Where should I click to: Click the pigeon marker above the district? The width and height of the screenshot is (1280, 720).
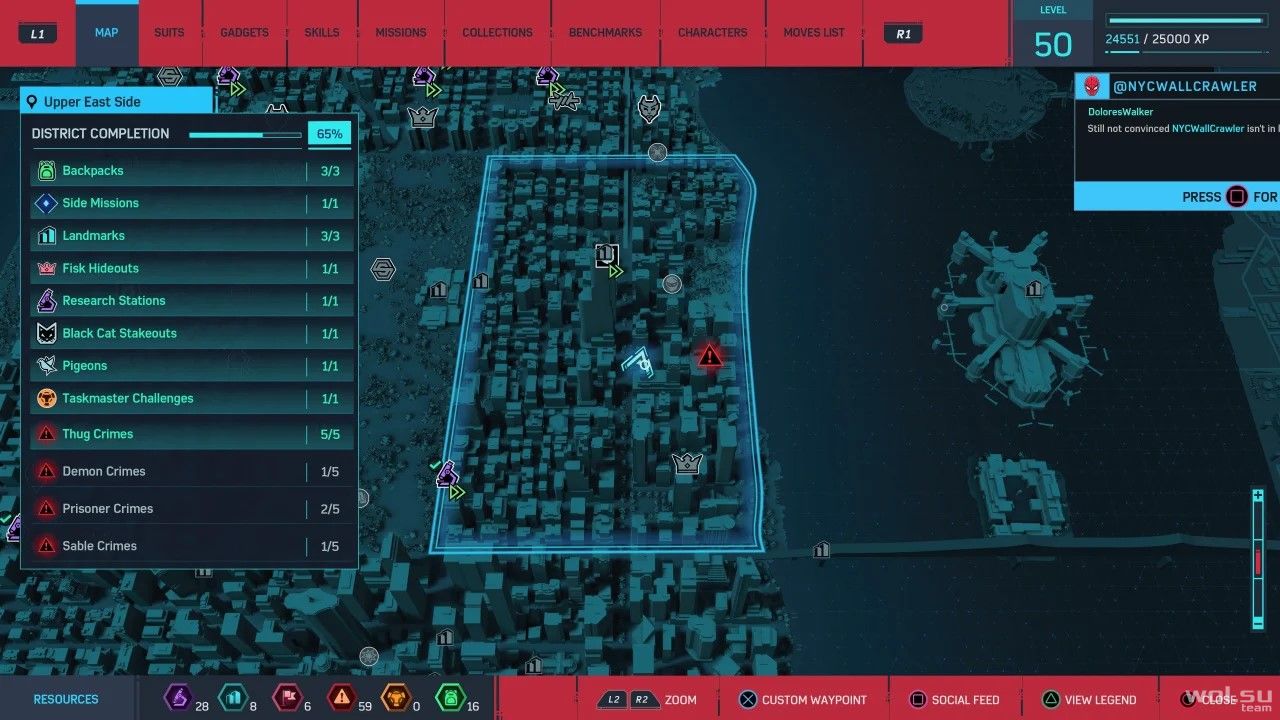point(564,99)
